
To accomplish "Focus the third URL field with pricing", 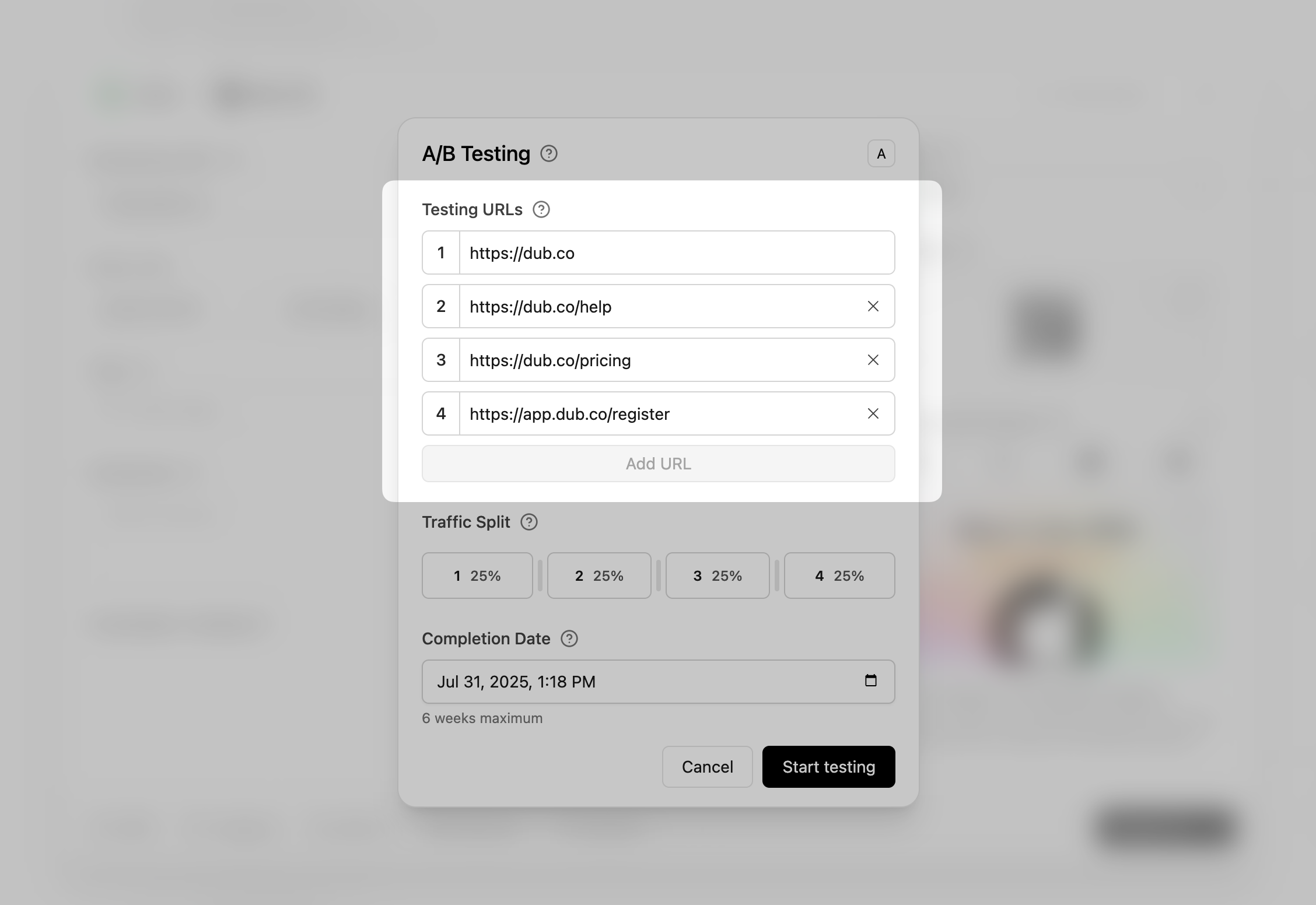I will tap(659, 360).
